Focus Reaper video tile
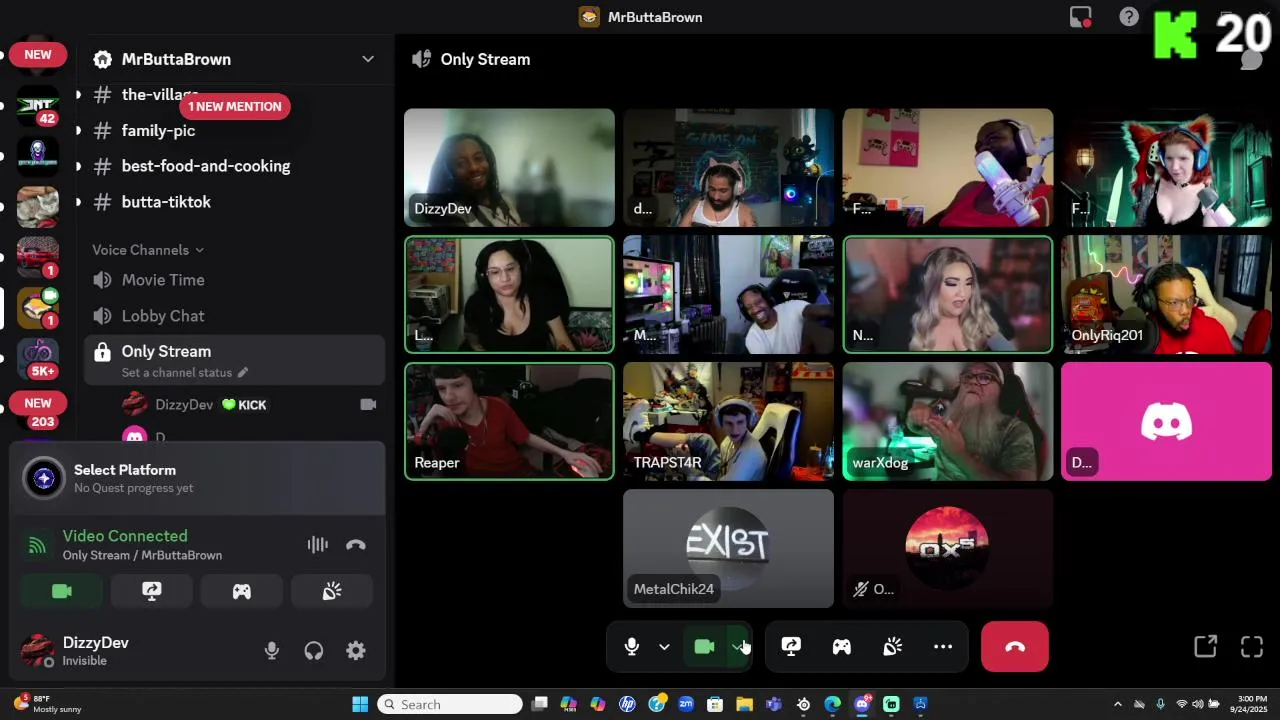The height and width of the screenshot is (720, 1280). (x=509, y=422)
